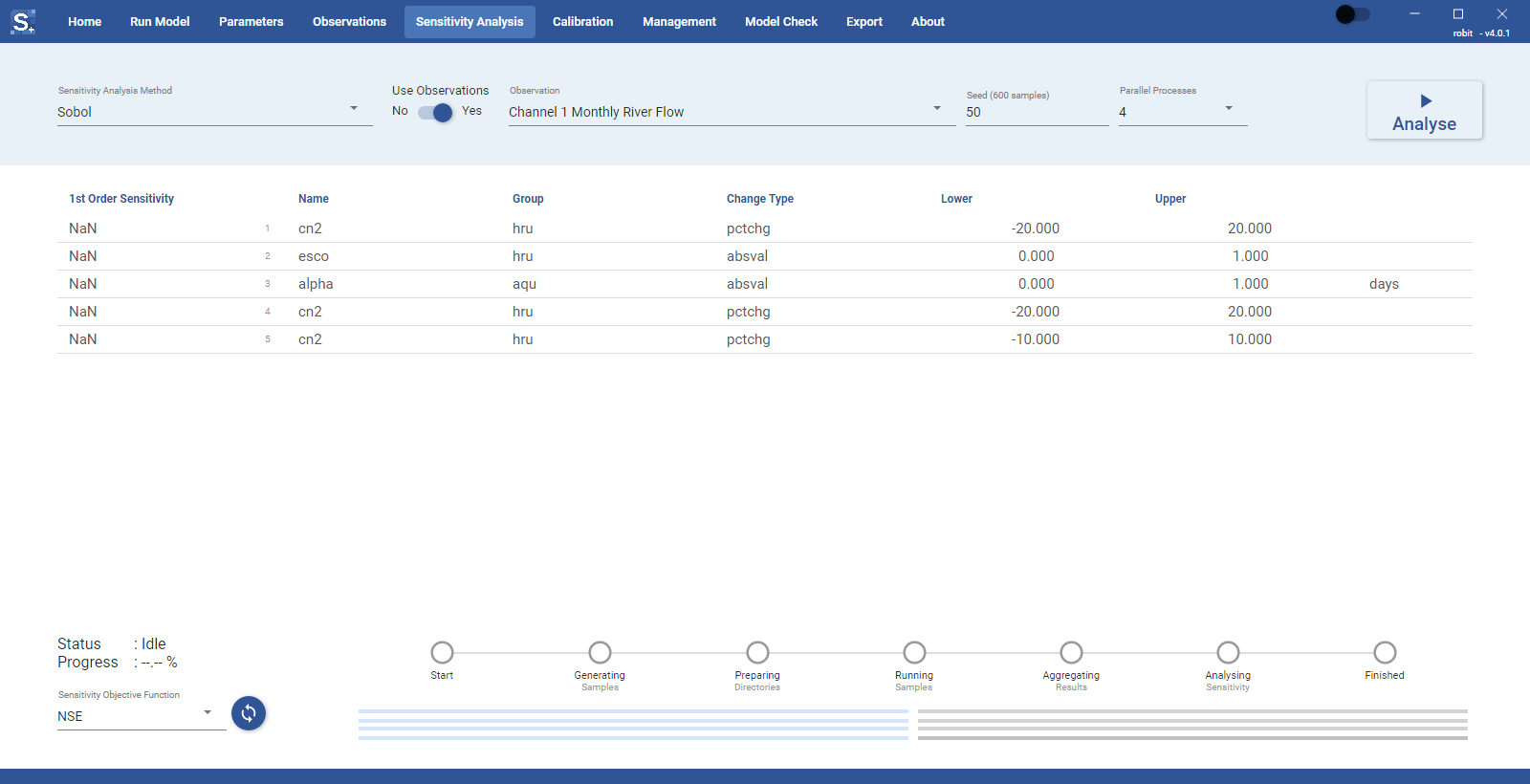Click the Change Type column header
The width and height of the screenshot is (1530, 784).
pyautogui.click(x=760, y=199)
